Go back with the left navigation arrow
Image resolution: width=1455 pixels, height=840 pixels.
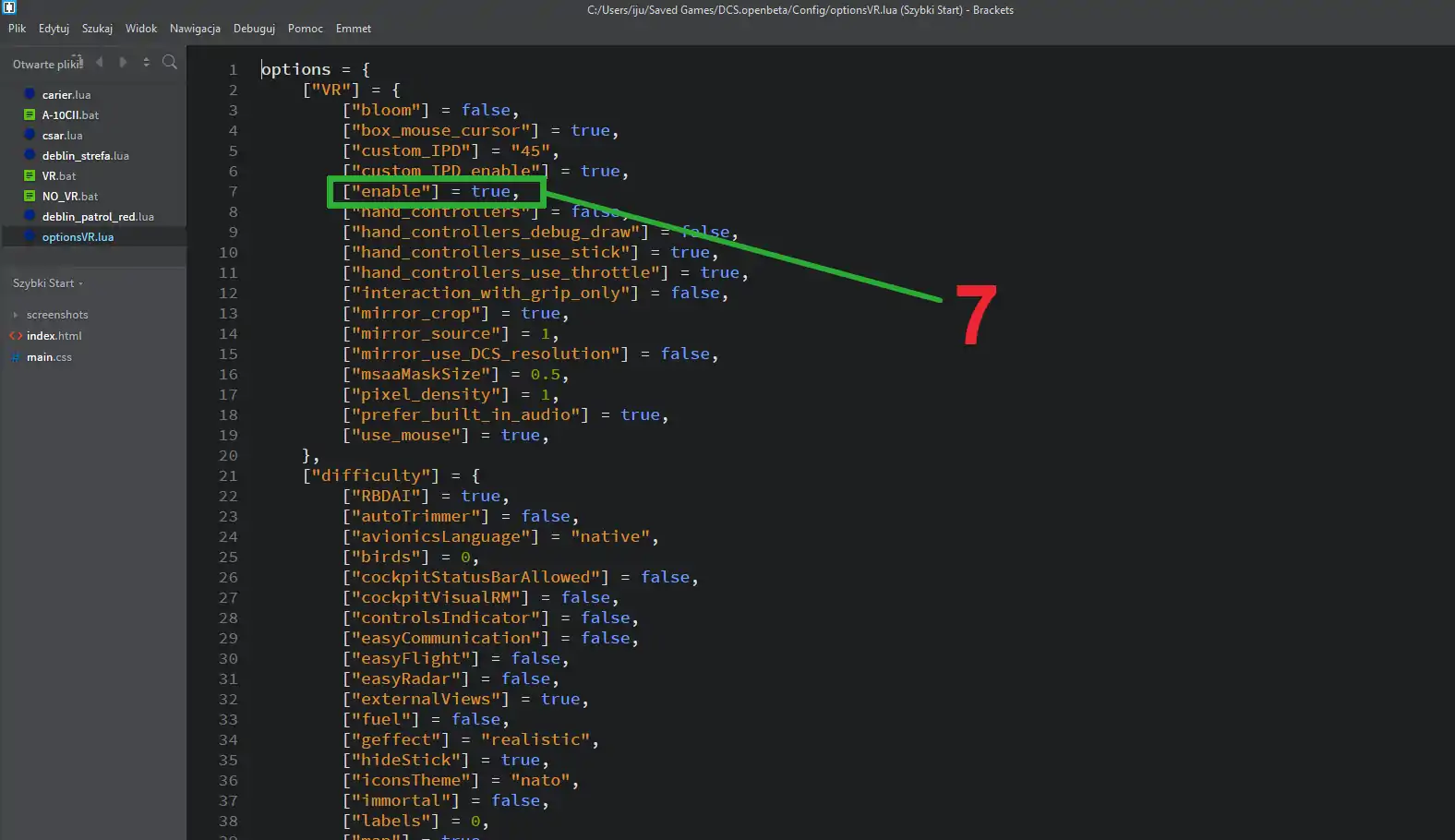pos(100,62)
